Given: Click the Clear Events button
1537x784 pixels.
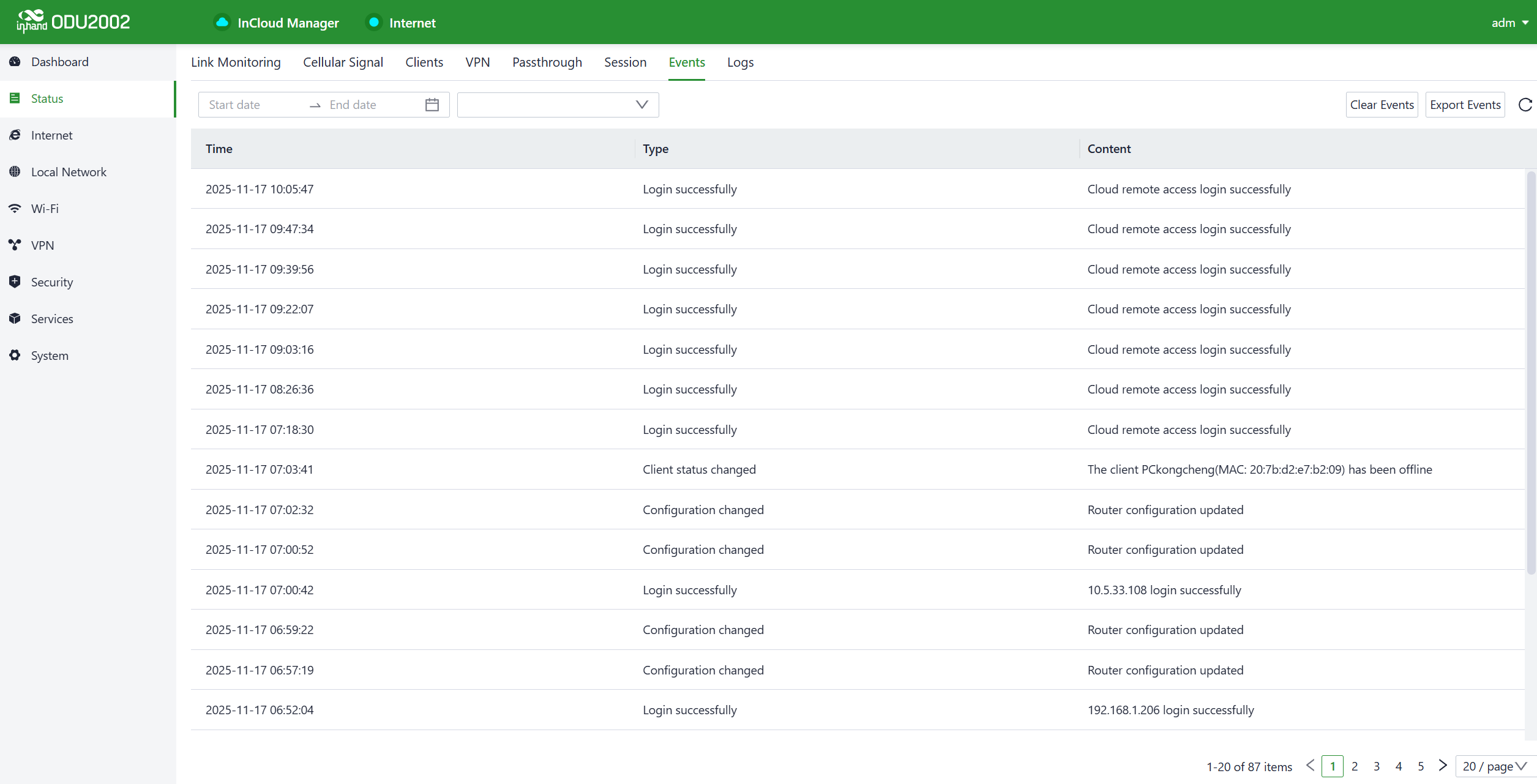Looking at the screenshot, I should point(1382,105).
